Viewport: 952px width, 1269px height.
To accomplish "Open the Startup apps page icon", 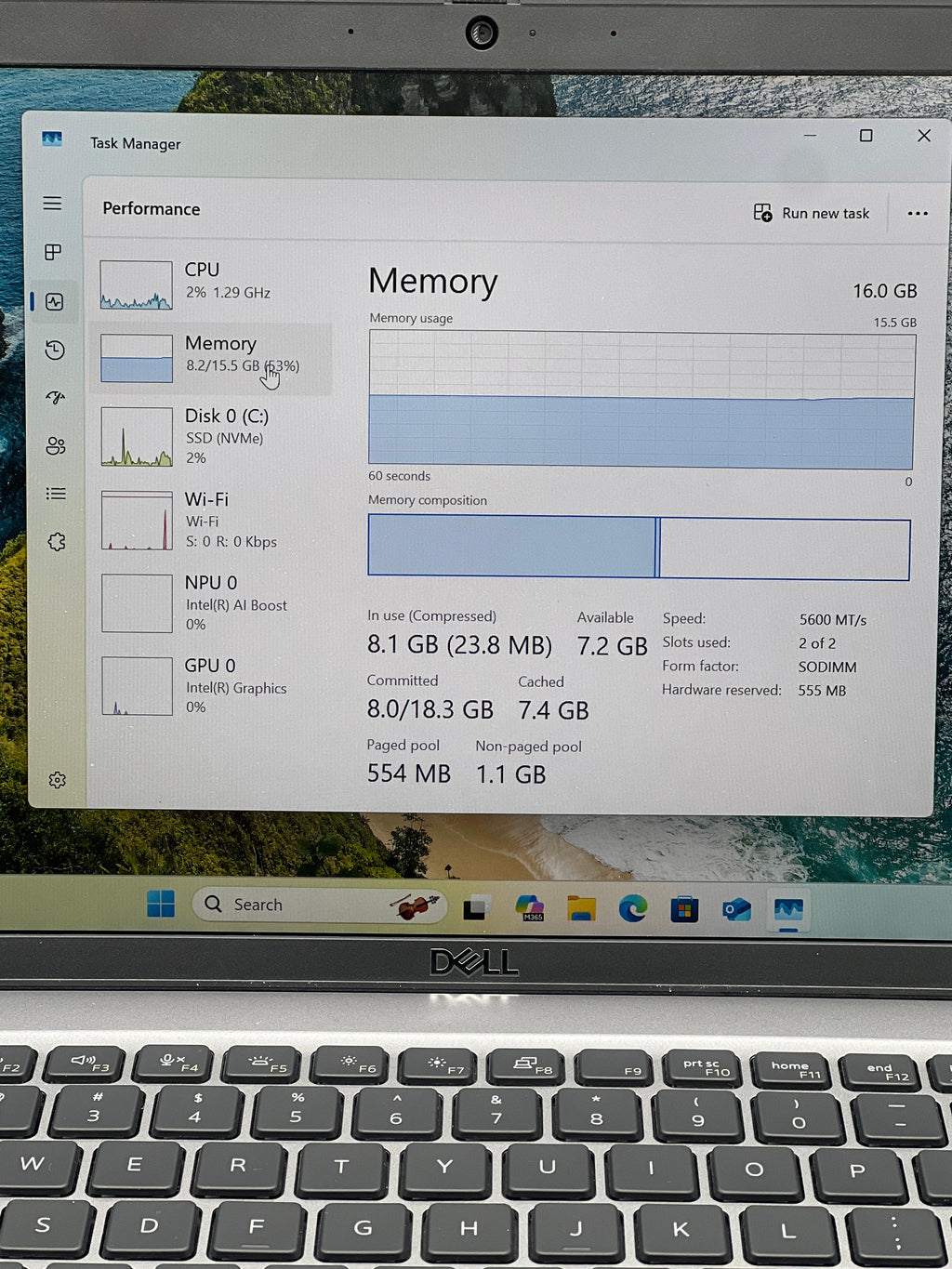I will pos(56,397).
